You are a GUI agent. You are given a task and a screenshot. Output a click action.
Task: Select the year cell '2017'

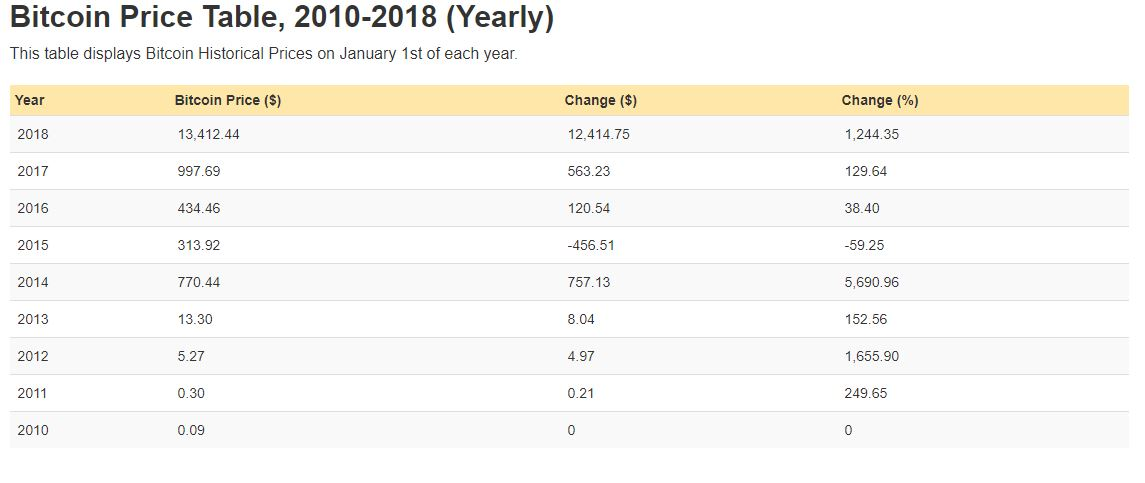33,172
